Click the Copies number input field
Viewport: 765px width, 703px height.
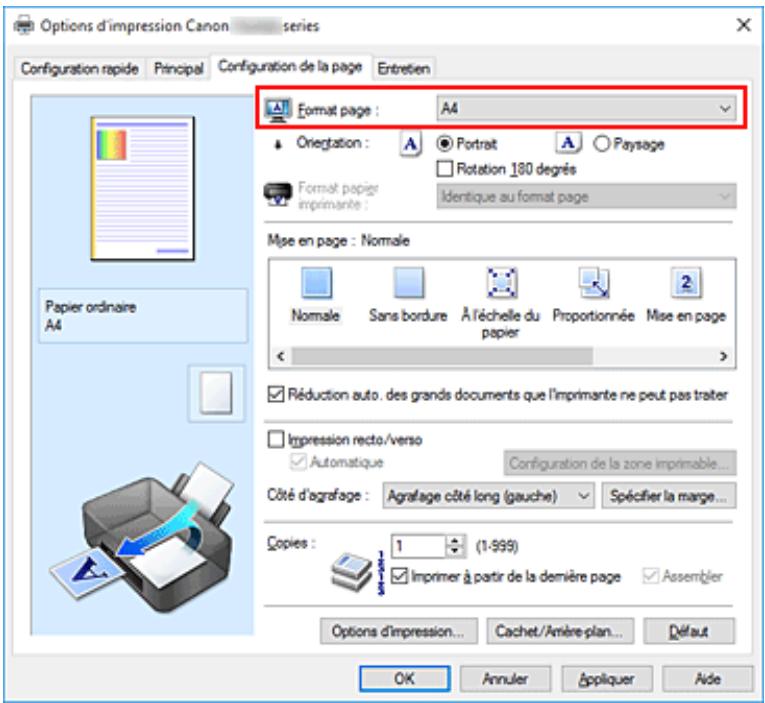(419, 546)
